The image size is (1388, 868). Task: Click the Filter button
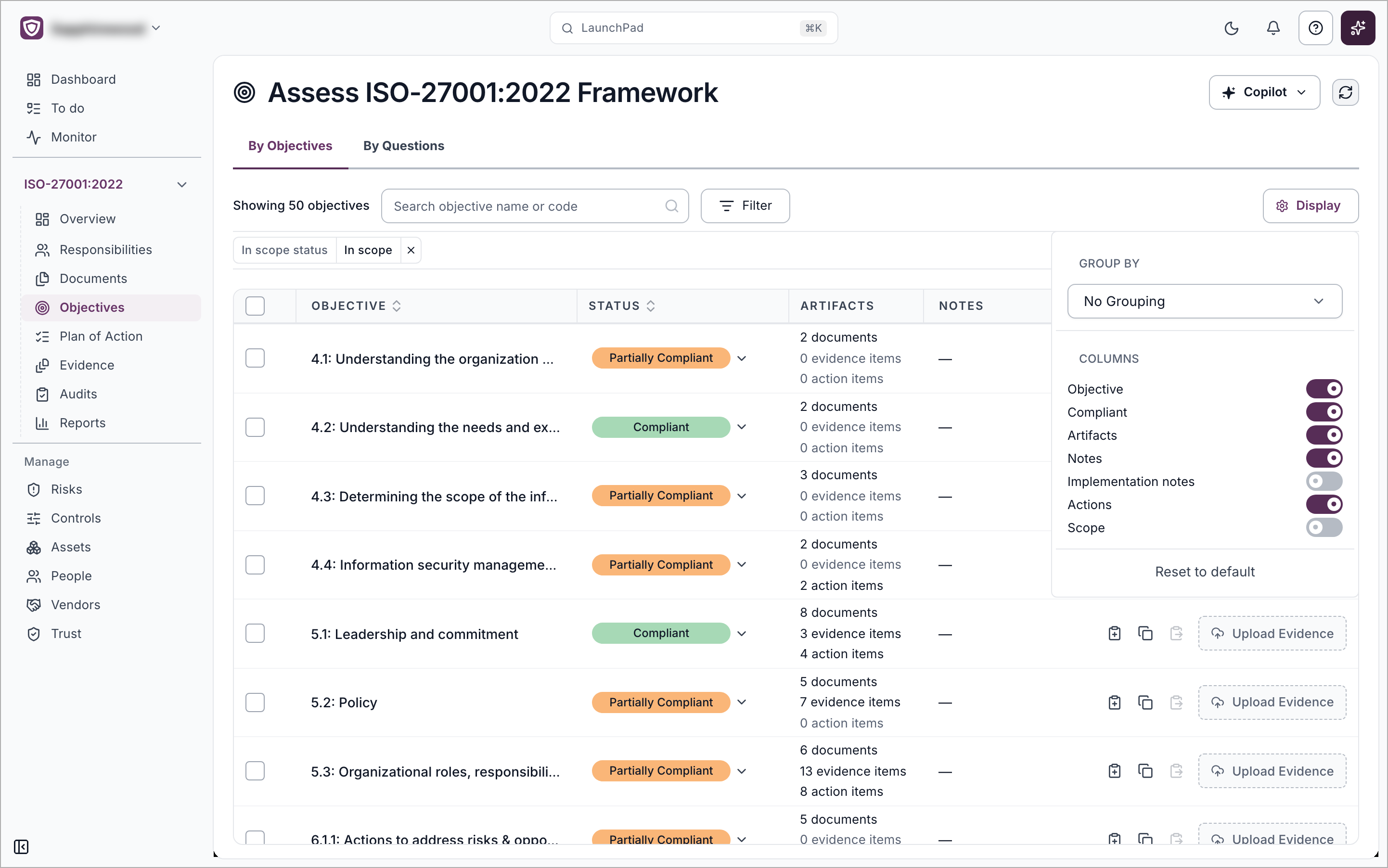pyautogui.click(x=745, y=205)
